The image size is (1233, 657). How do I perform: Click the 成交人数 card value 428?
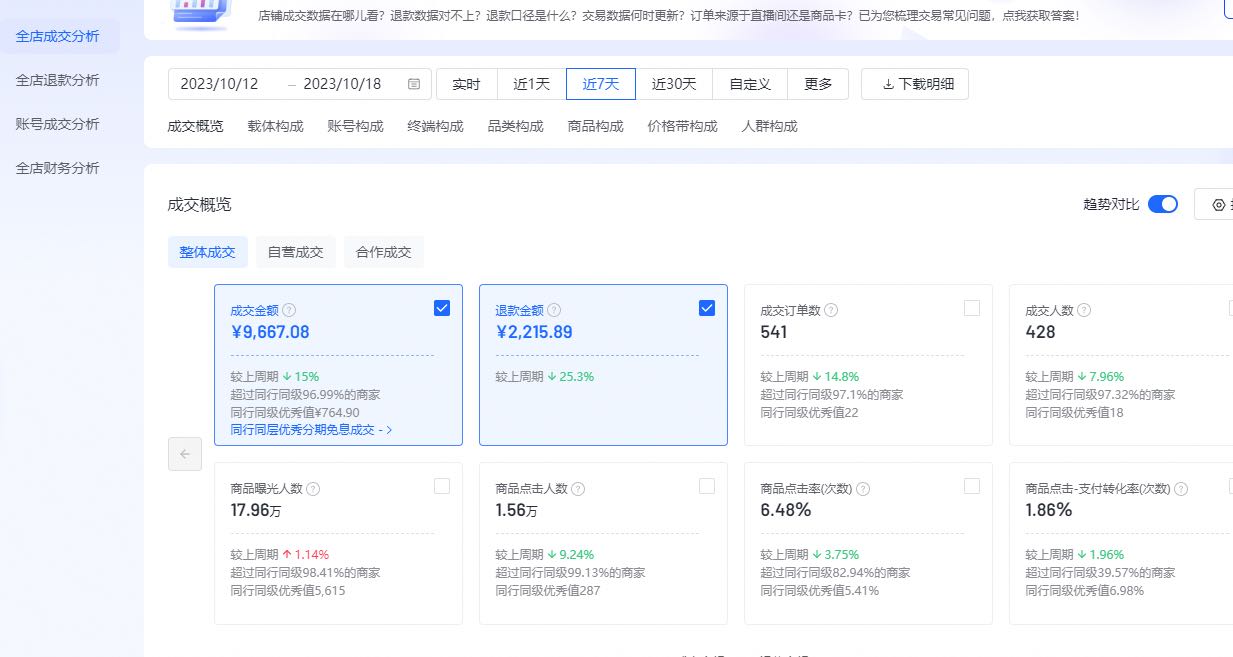[1041, 332]
